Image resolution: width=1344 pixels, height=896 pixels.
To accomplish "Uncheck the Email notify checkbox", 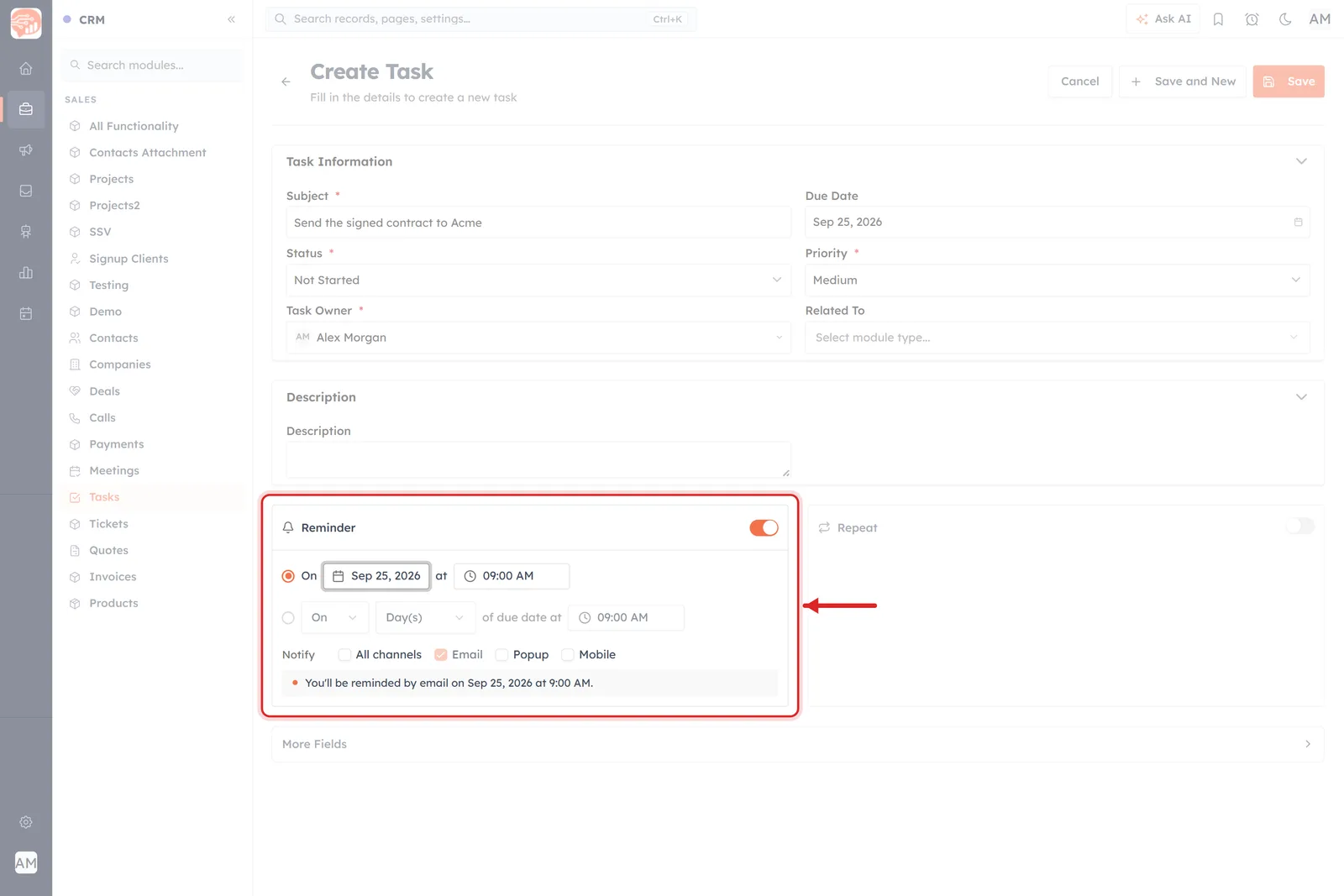I will [440, 655].
